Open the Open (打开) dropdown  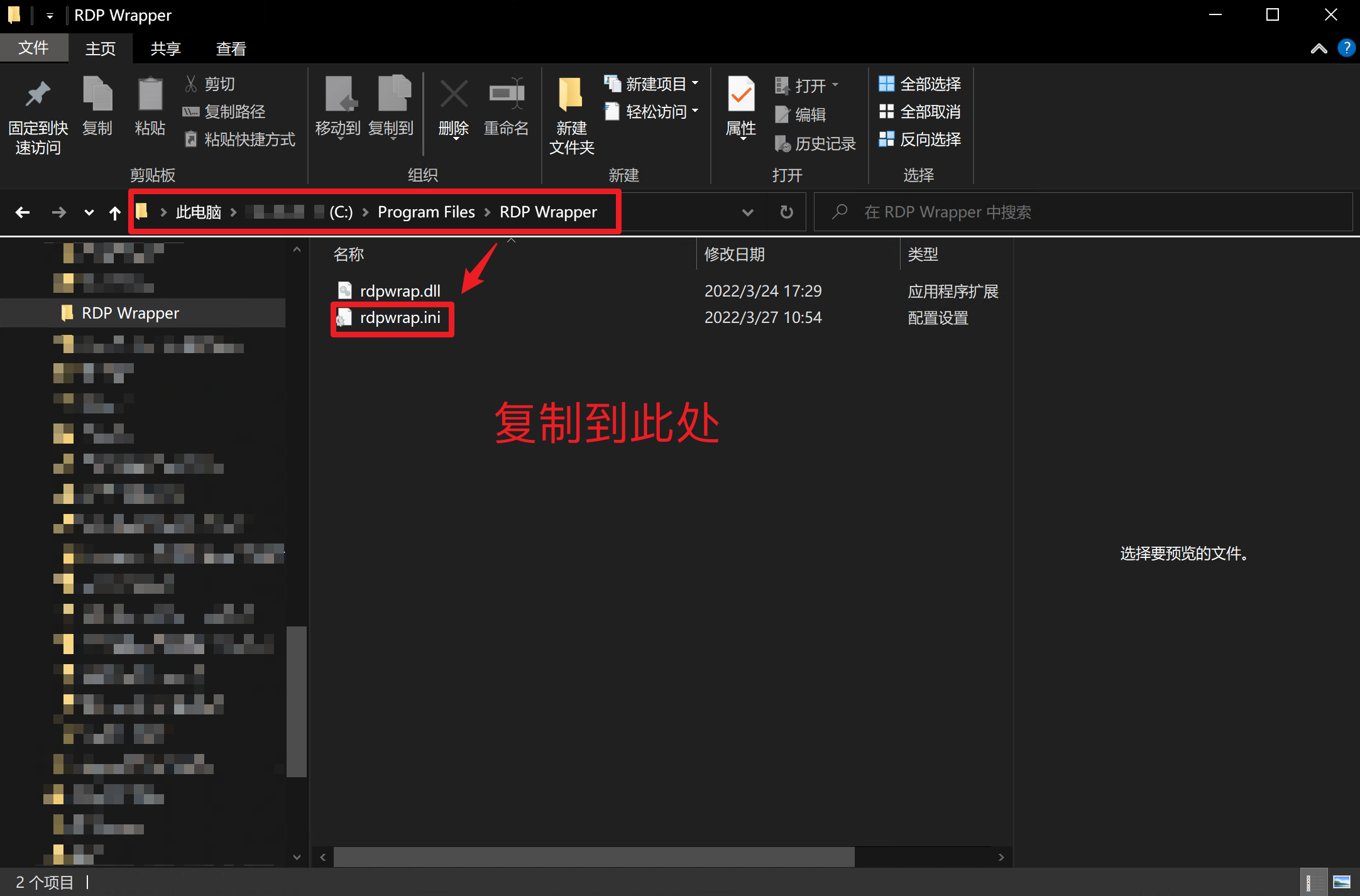pos(807,85)
